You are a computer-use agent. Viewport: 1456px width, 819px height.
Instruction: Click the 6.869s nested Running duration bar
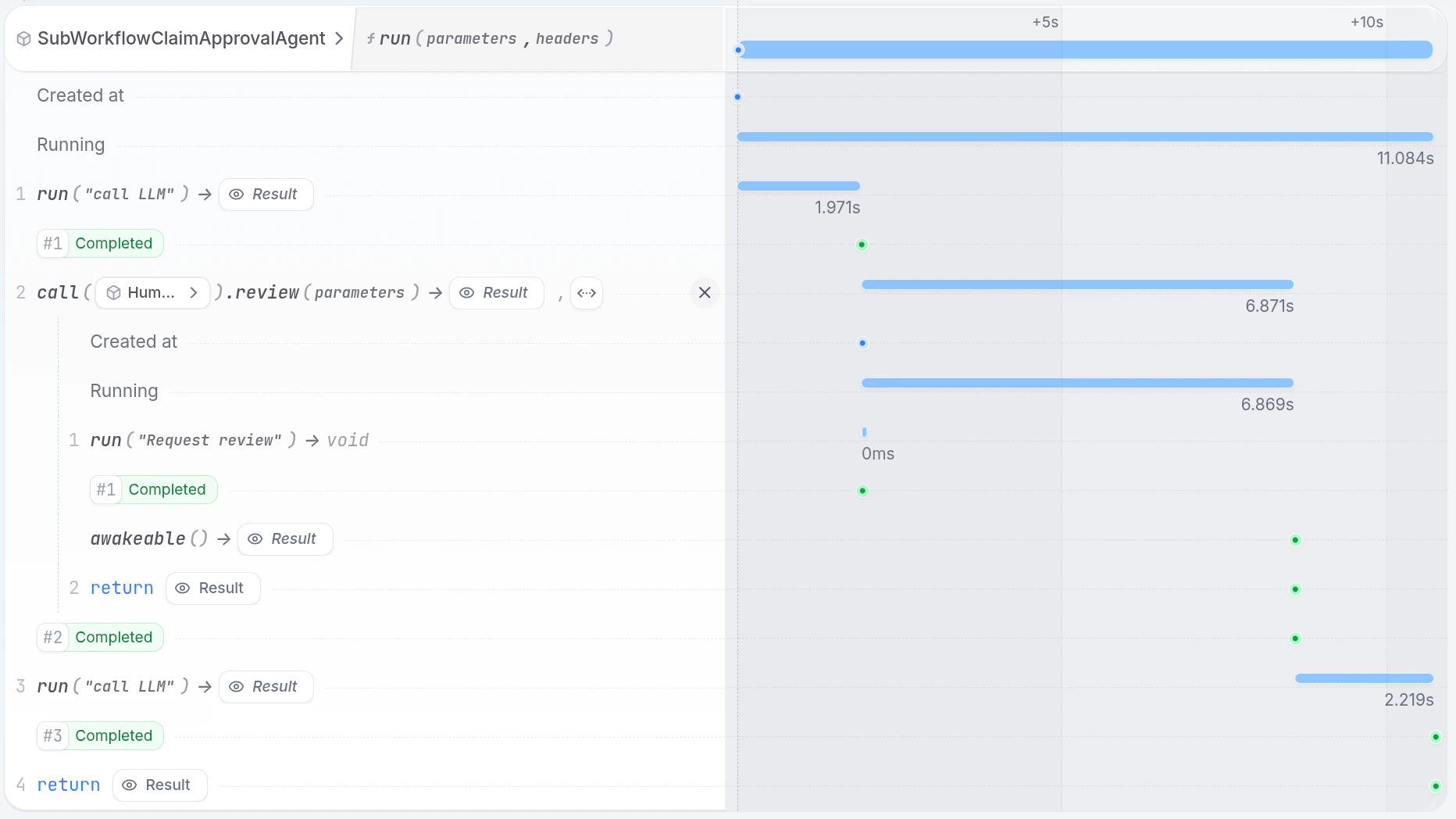coord(1077,383)
